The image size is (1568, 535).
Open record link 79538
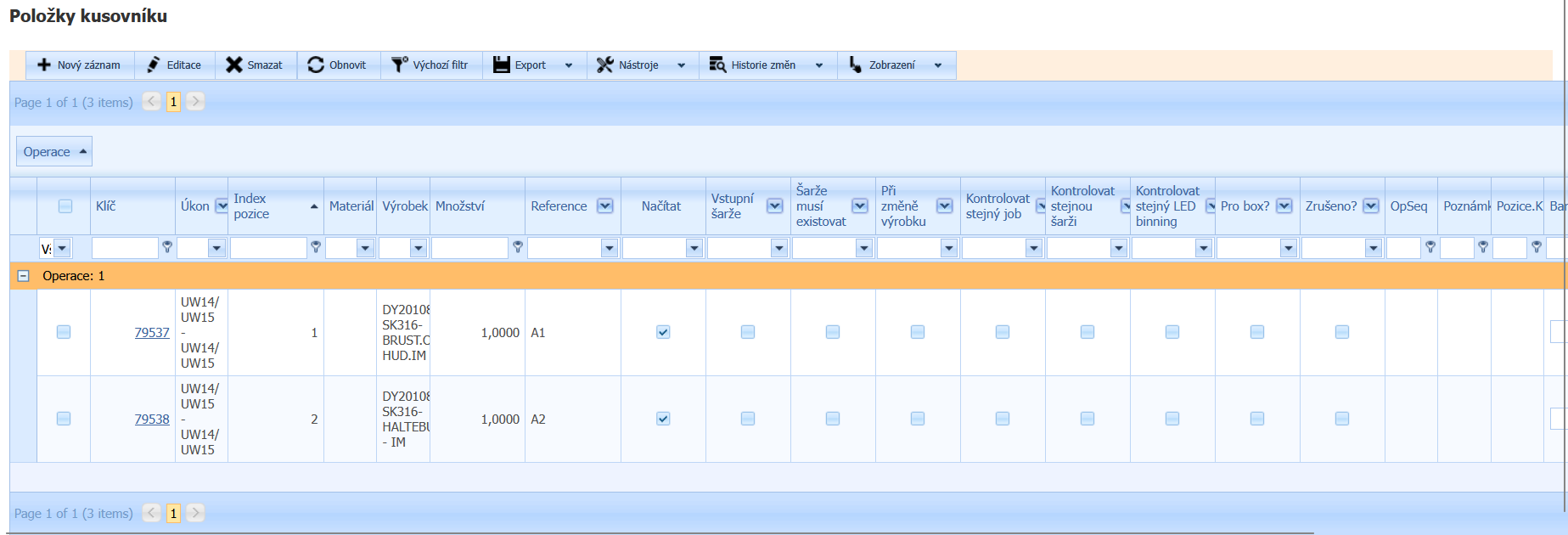click(x=152, y=420)
